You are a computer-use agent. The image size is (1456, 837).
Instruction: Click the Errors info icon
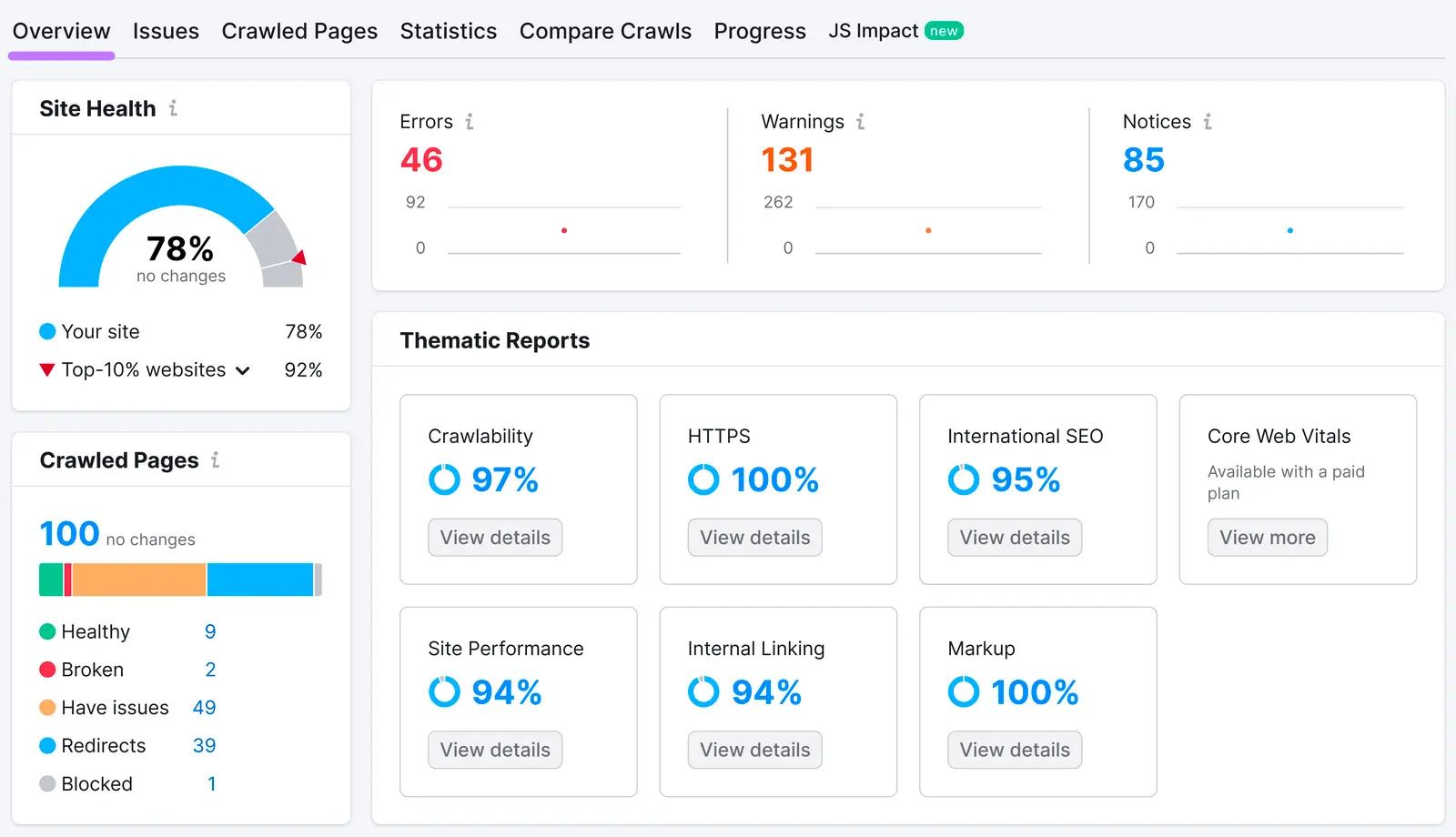[x=470, y=121]
